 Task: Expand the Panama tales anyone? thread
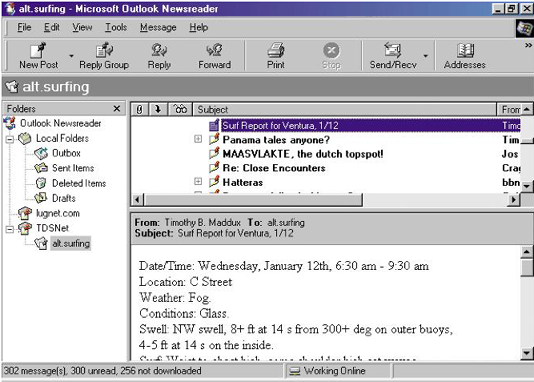198,139
